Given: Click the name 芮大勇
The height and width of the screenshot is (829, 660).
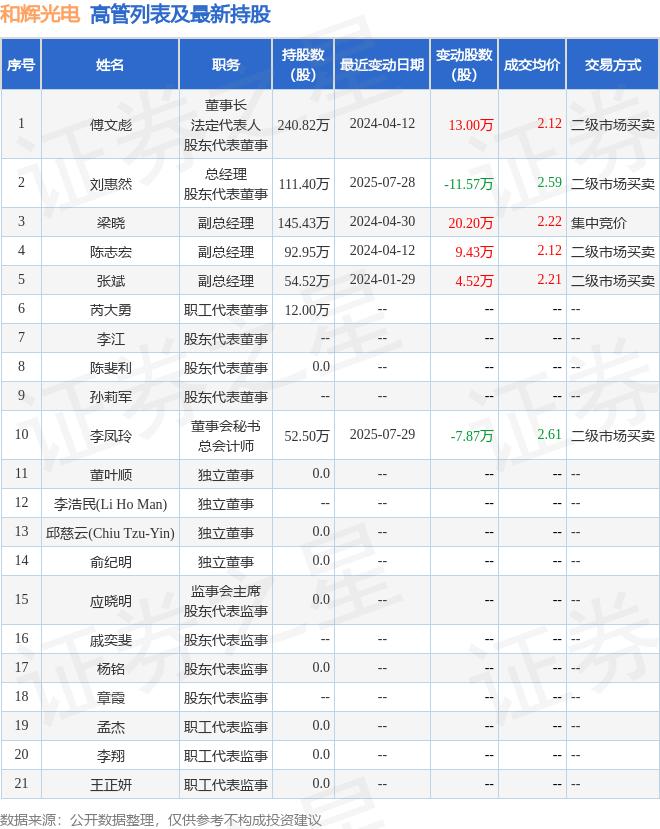Looking at the screenshot, I should coord(111,310).
